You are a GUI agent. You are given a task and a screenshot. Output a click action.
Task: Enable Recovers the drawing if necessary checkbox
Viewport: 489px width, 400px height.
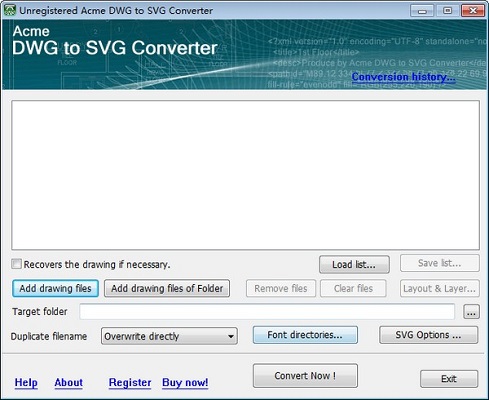tap(16, 264)
